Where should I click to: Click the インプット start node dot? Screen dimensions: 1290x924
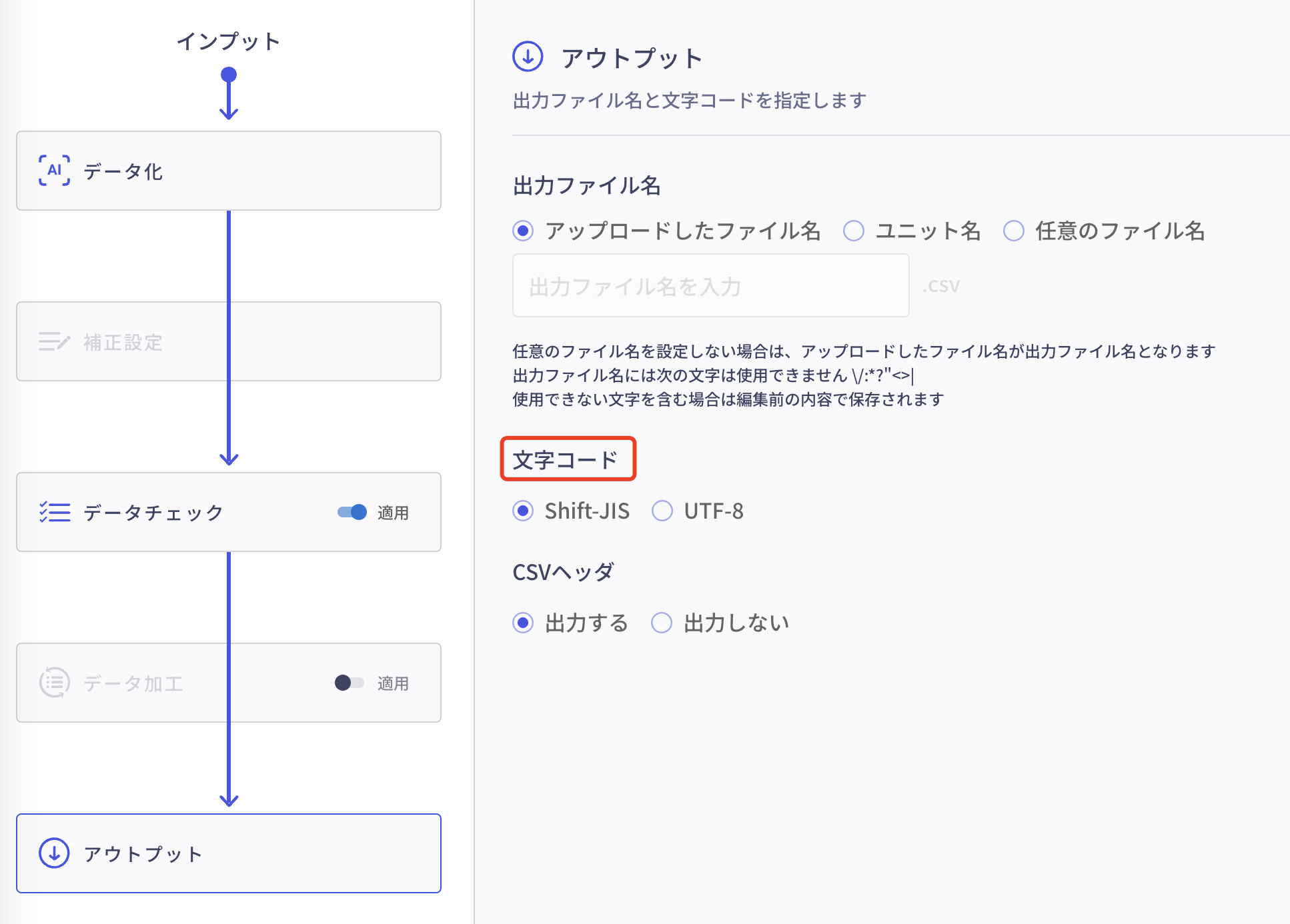[229, 75]
